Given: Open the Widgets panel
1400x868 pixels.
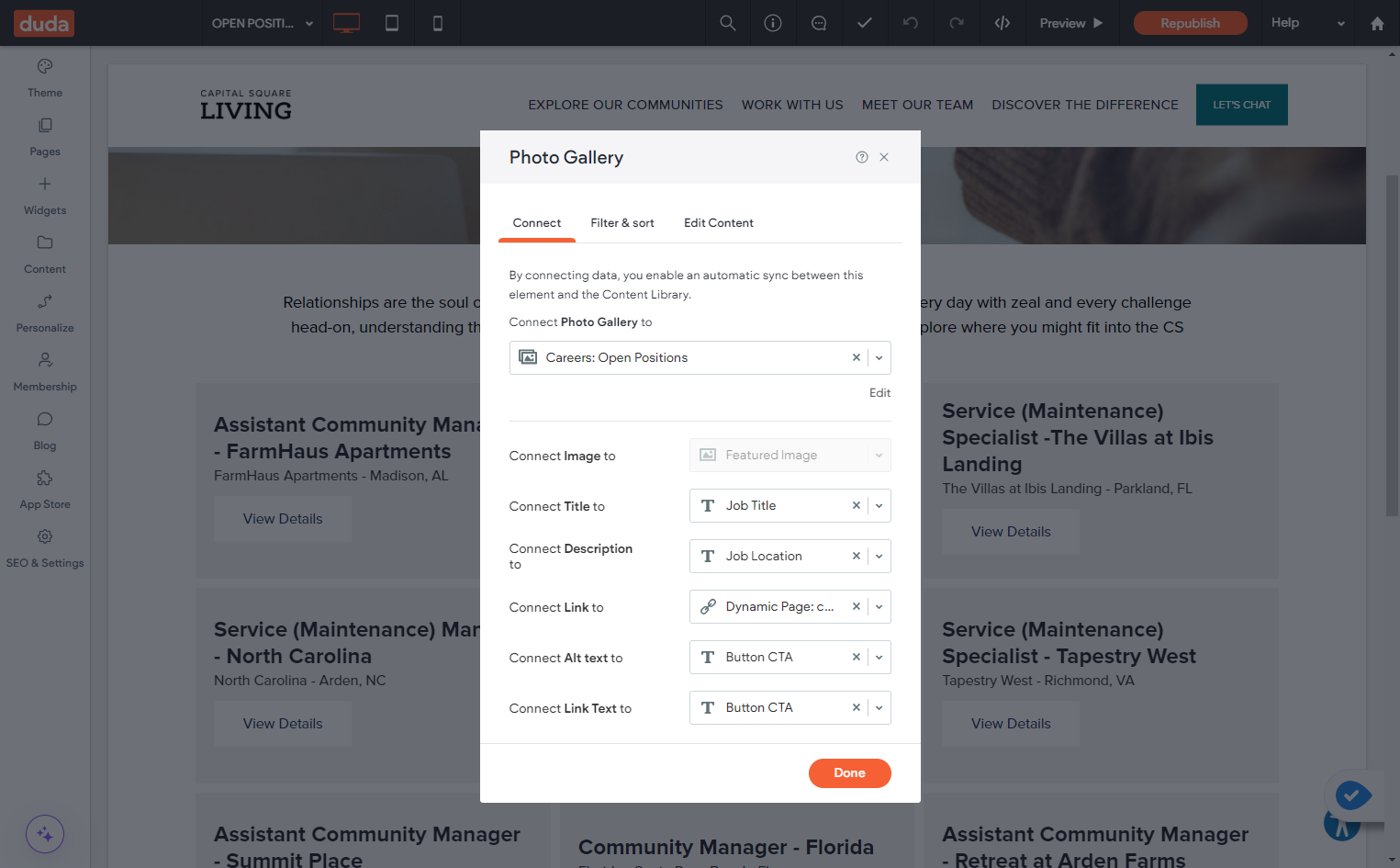Looking at the screenshot, I should 45,196.
